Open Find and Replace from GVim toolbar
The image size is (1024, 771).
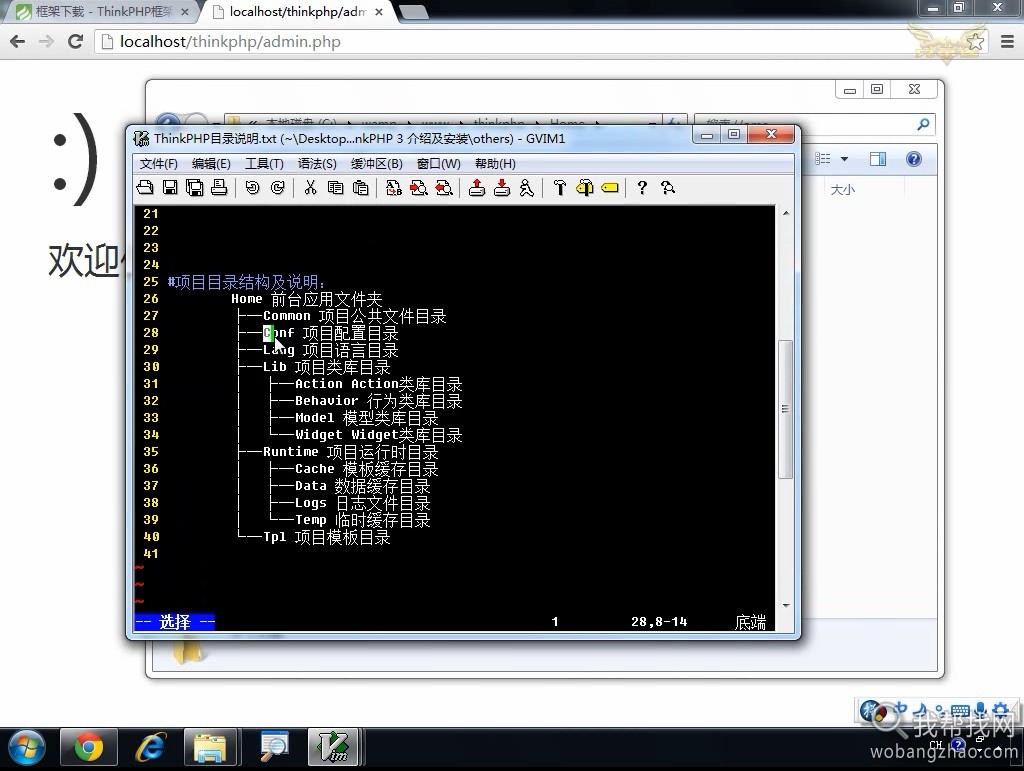[x=393, y=188]
